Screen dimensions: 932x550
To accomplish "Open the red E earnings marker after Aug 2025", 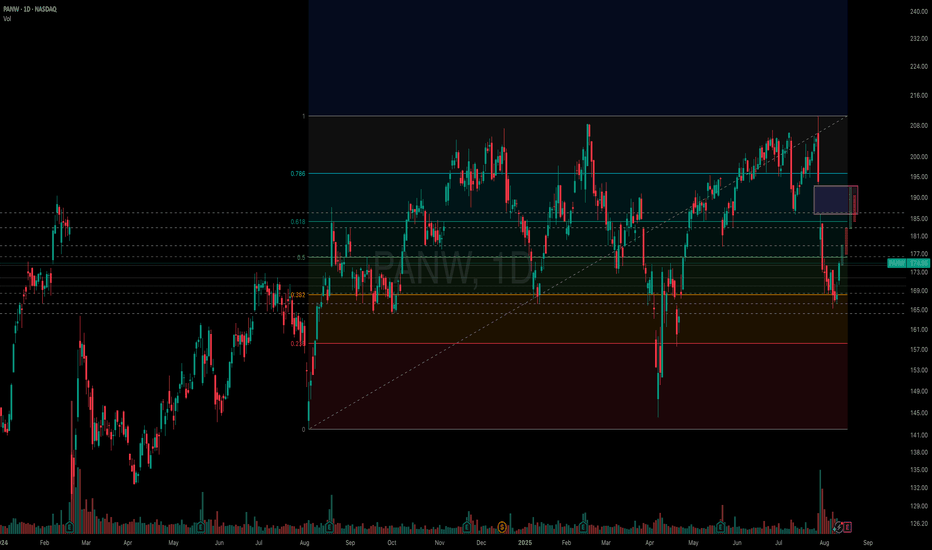I will (x=847, y=527).
